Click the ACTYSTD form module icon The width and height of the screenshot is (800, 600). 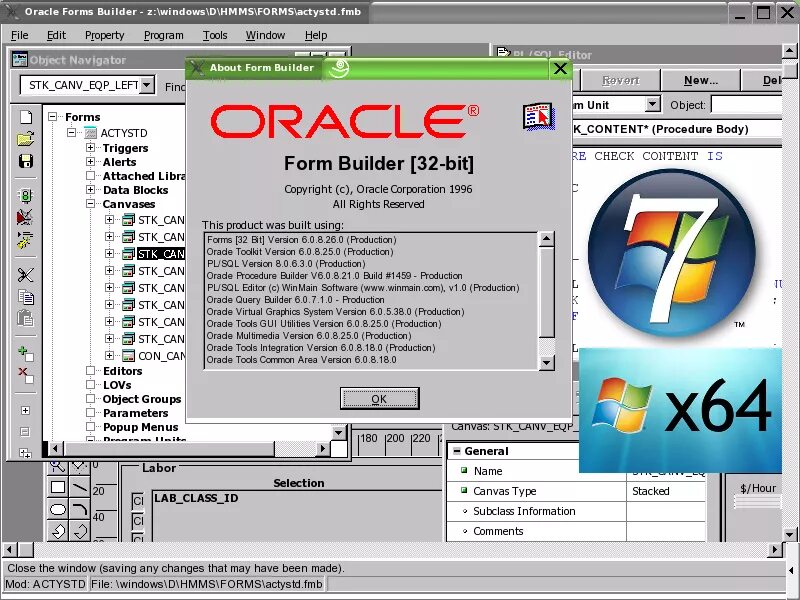click(x=91, y=133)
